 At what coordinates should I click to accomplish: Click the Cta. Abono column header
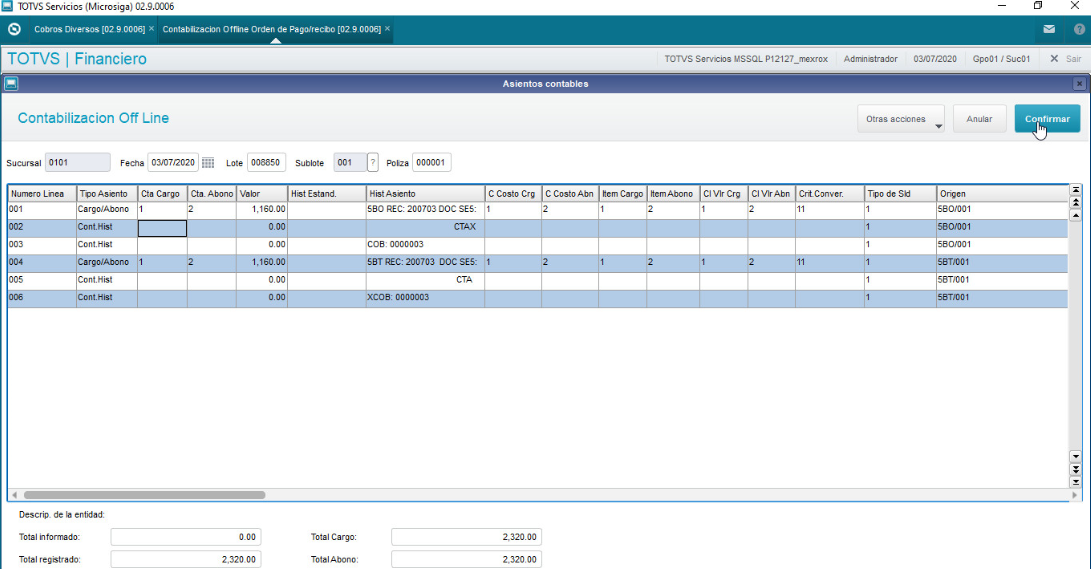(x=212, y=194)
